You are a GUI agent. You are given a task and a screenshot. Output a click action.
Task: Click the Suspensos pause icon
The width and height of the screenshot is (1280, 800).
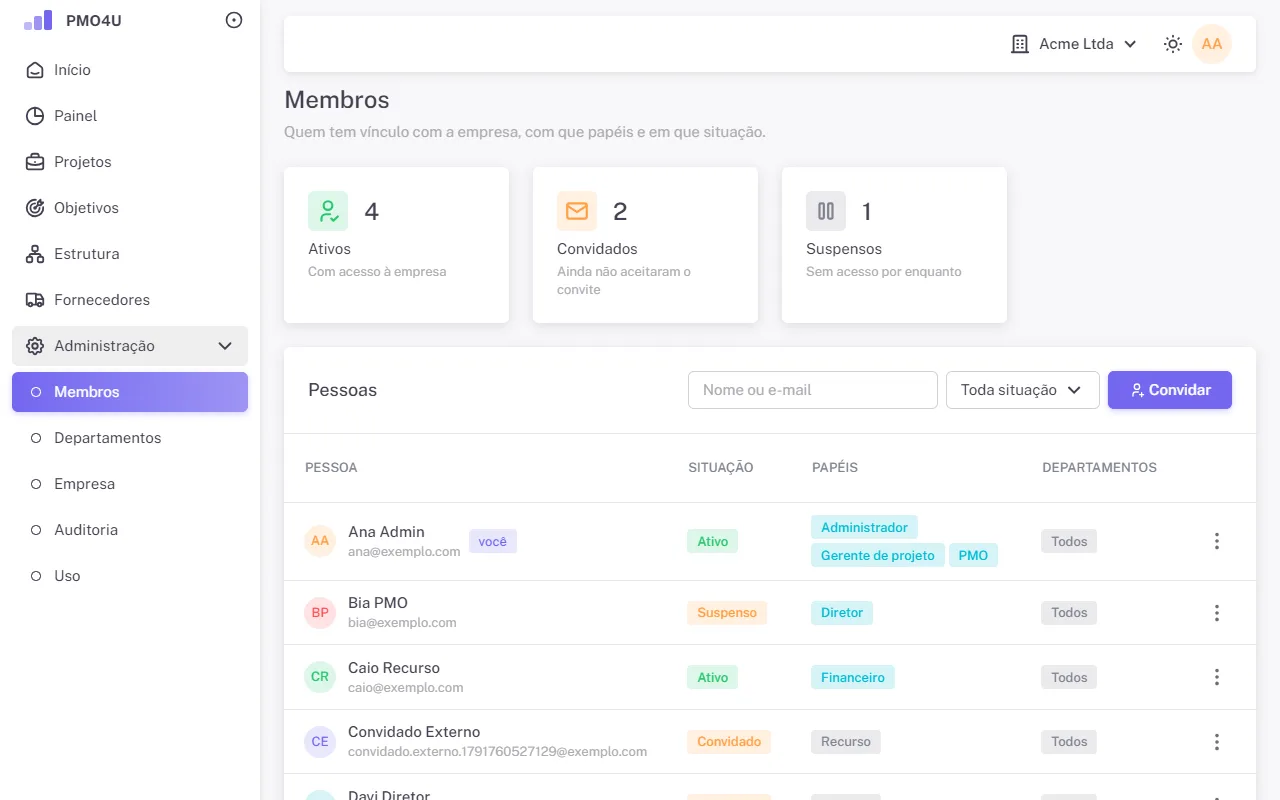coord(826,211)
